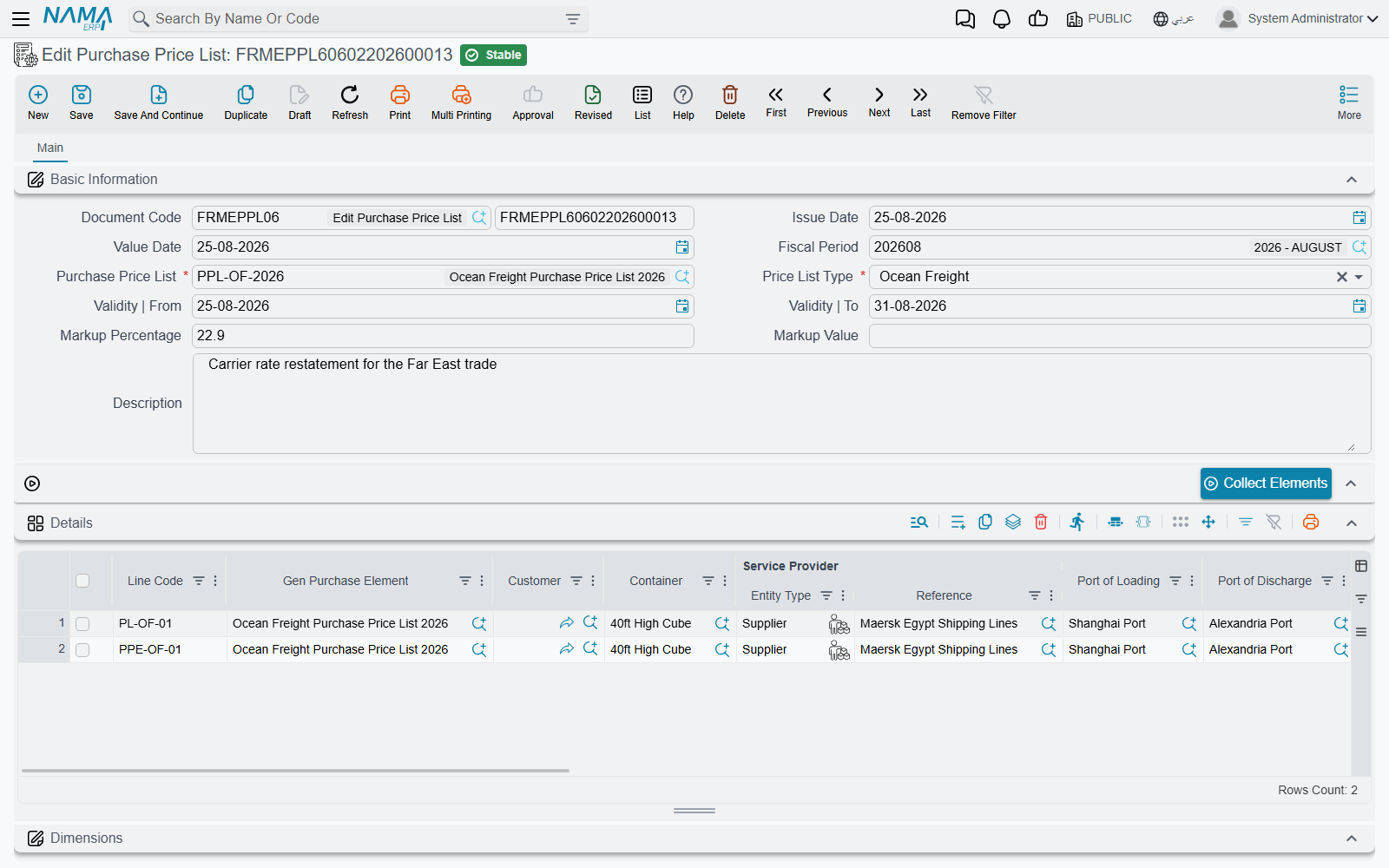Switch language to Arabic
This screenshot has width=1389, height=868.
click(1173, 18)
